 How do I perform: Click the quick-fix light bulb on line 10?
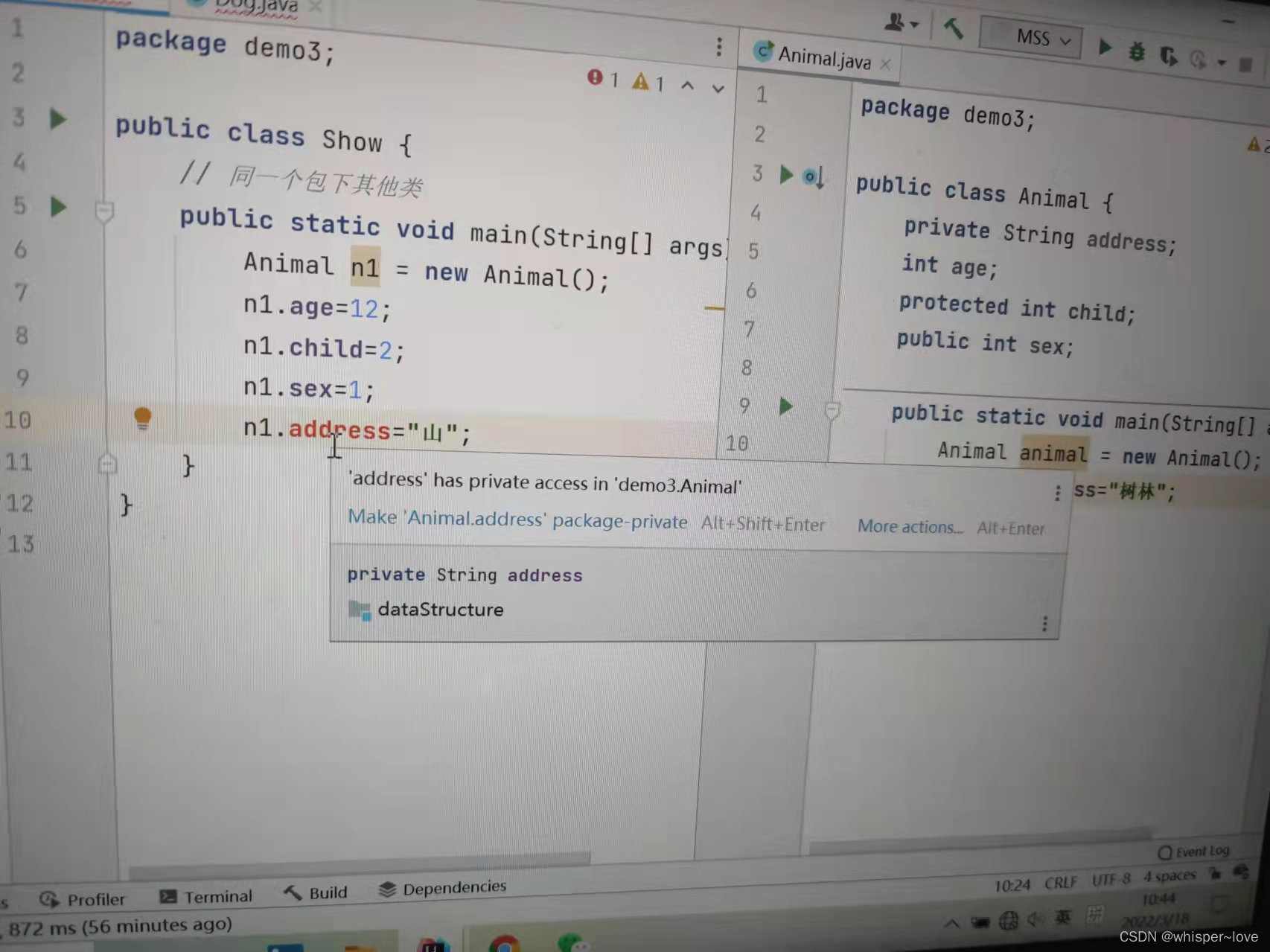pos(142,418)
